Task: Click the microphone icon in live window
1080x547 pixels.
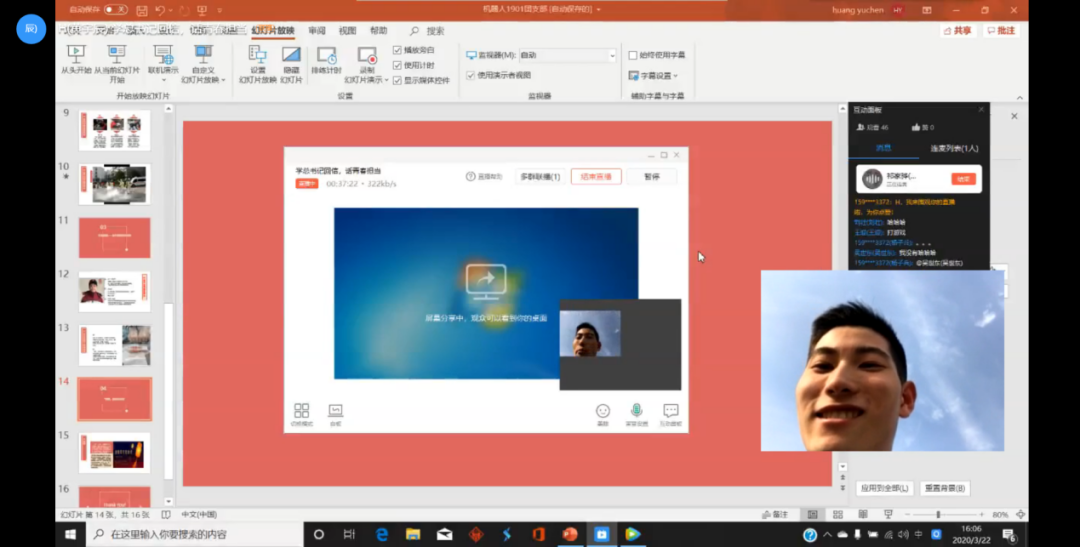Action: [x=636, y=412]
